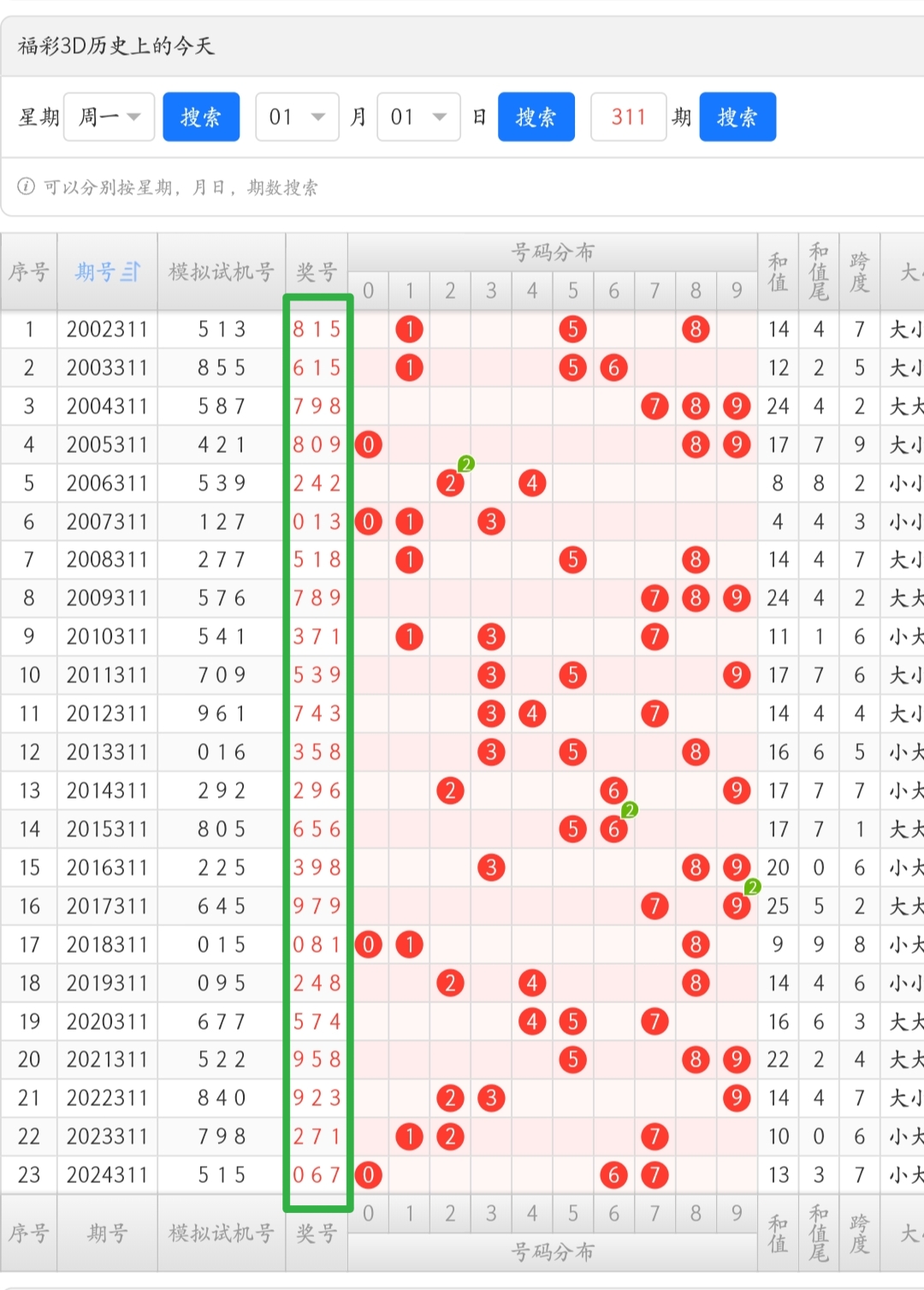
Task: Click the red 3 ball in row 2016311
Action: click(x=491, y=868)
